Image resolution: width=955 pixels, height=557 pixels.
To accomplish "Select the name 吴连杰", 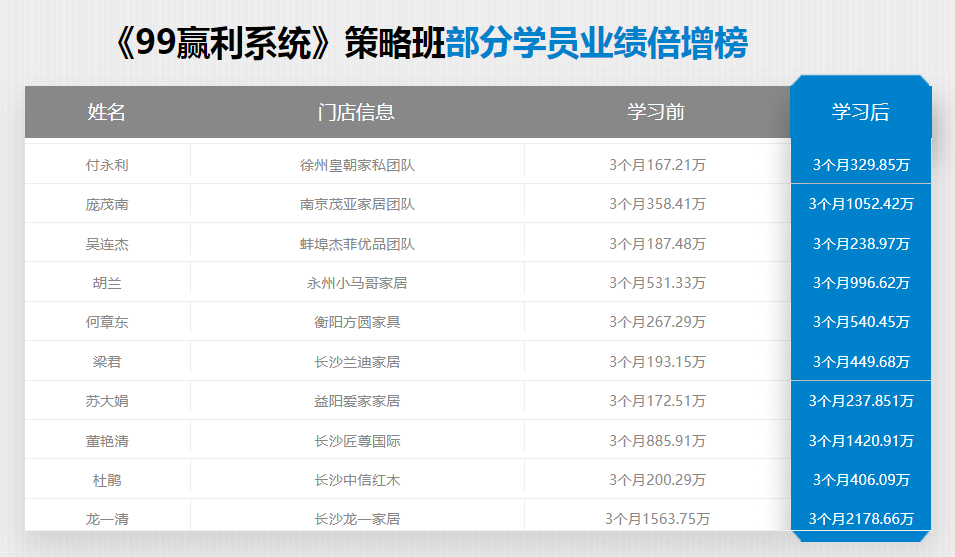I will pos(107,244).
